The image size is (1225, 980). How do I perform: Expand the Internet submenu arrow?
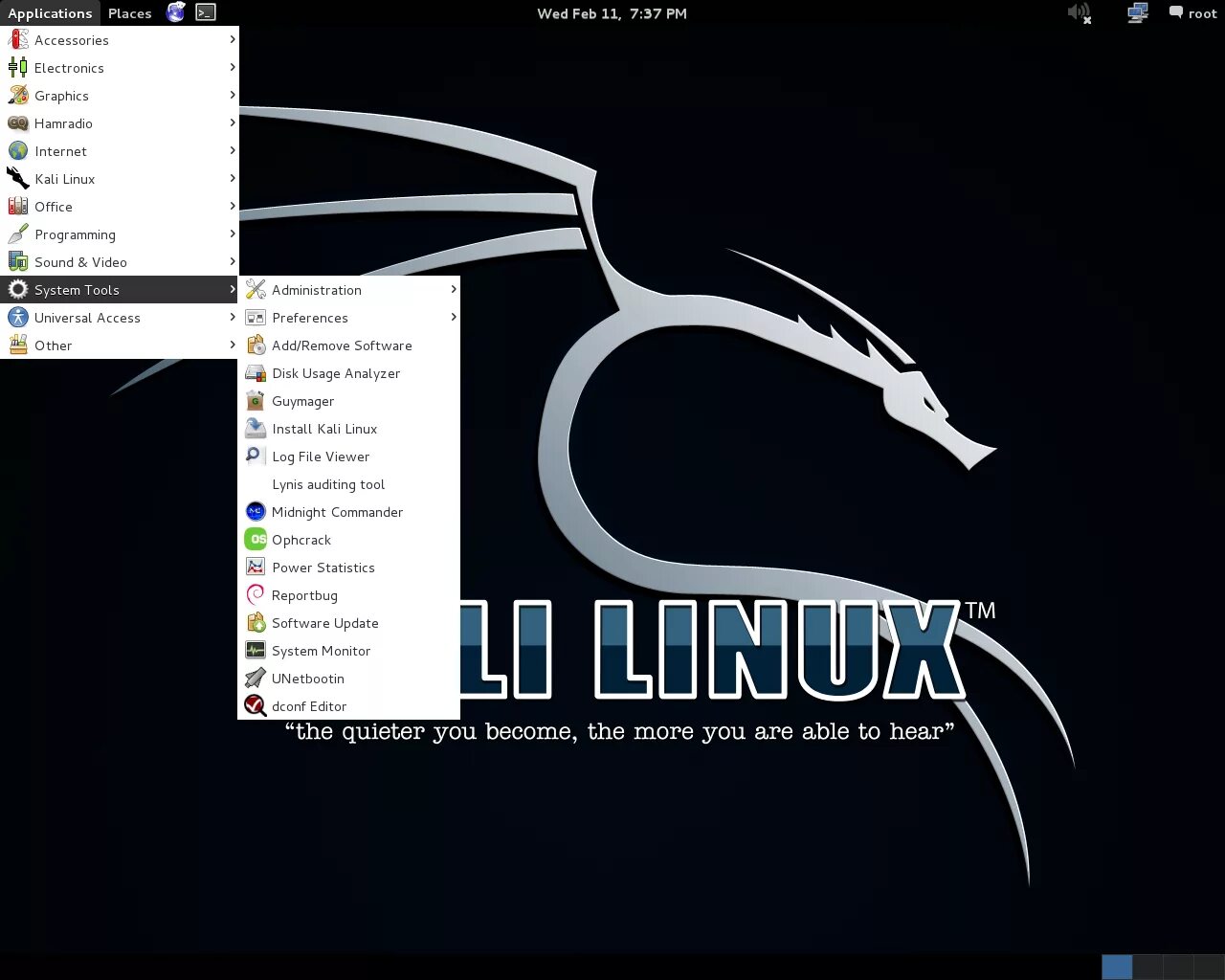[232, 150]
